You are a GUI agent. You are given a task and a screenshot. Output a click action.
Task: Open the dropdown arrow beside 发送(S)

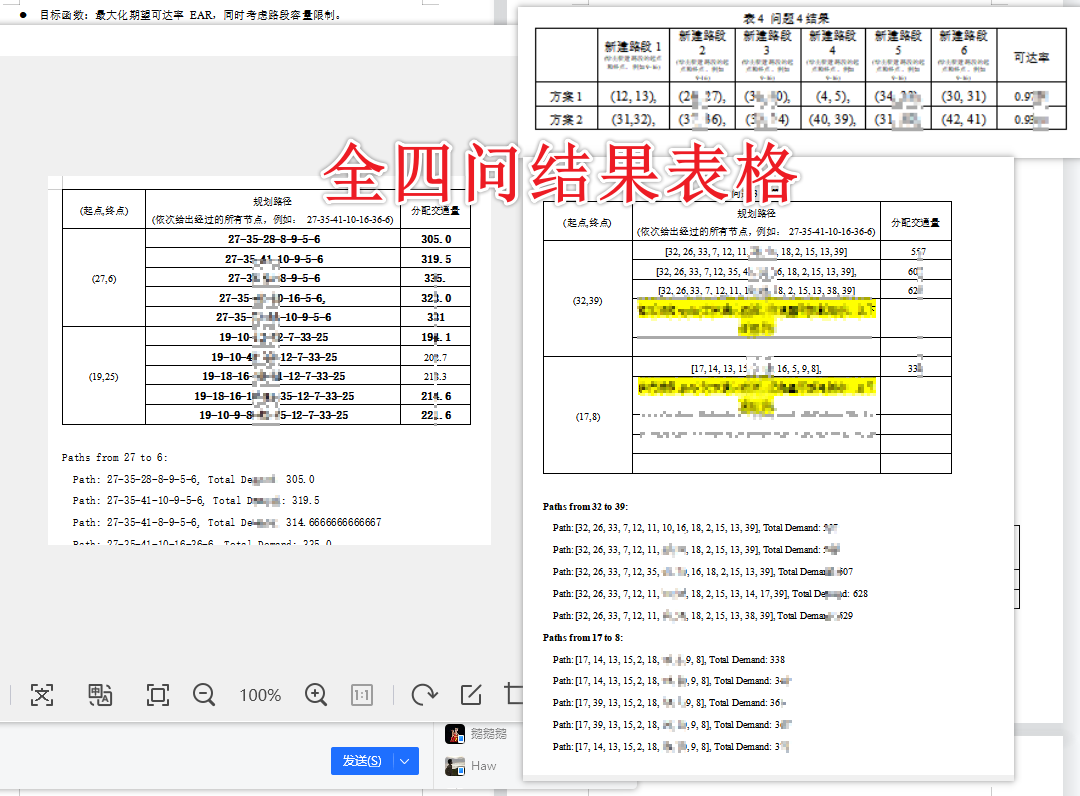(x=405, y=761)
